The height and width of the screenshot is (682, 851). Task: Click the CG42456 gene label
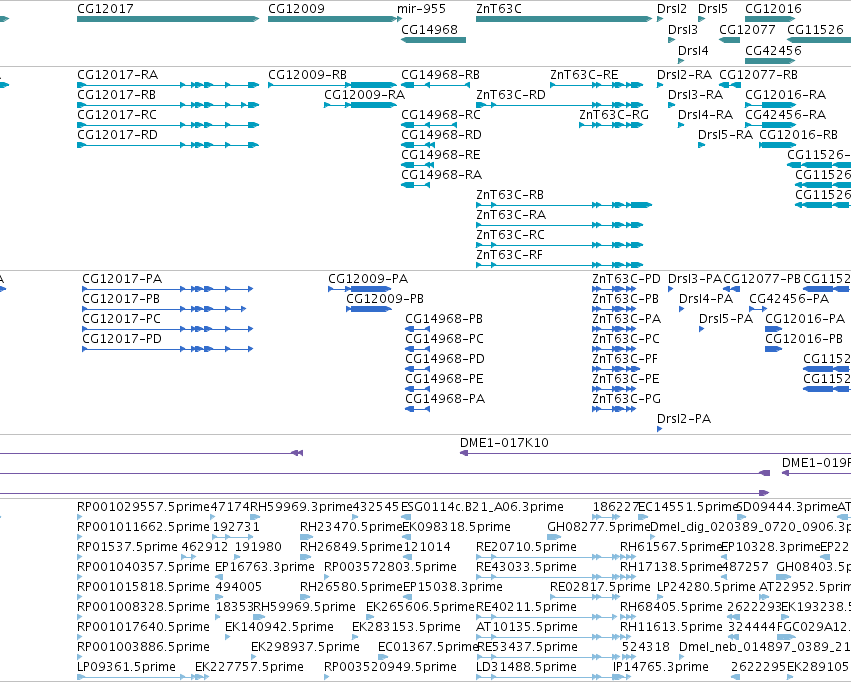click(773, 50)
